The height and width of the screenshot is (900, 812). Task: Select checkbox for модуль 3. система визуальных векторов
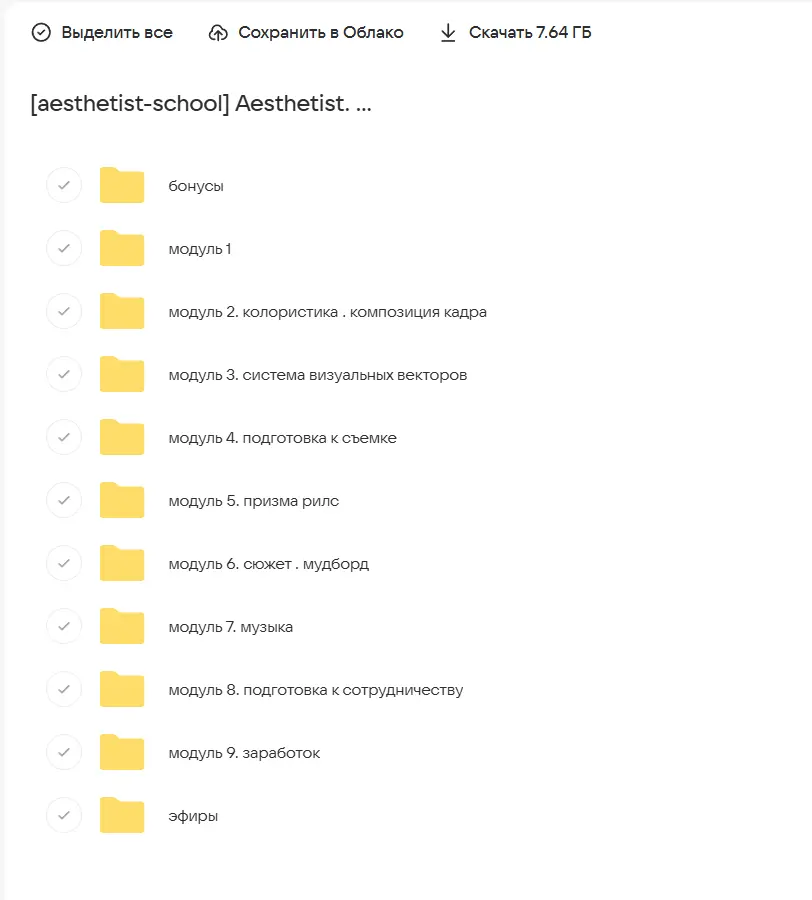pos(64,375)
